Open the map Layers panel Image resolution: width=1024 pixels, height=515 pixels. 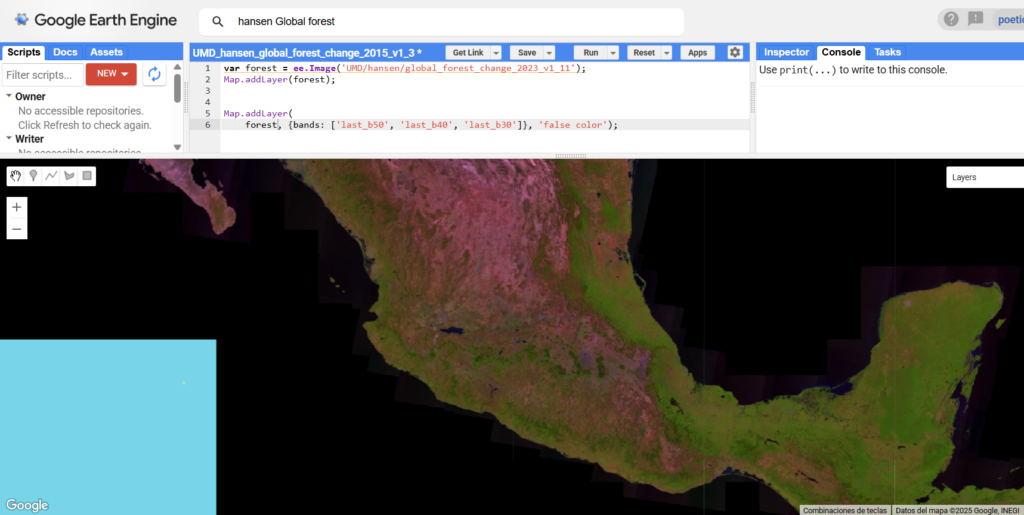click(x=985, y=178)
